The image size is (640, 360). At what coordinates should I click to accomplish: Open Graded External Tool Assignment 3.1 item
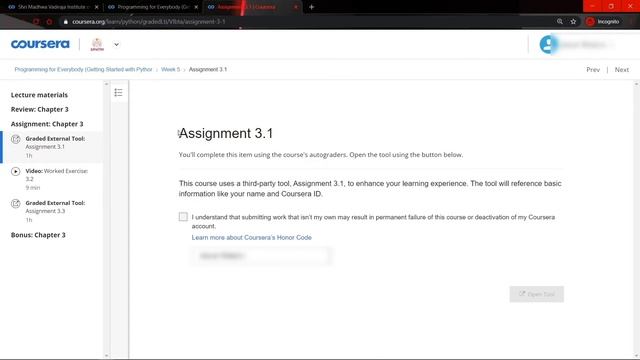coord(52,147)
